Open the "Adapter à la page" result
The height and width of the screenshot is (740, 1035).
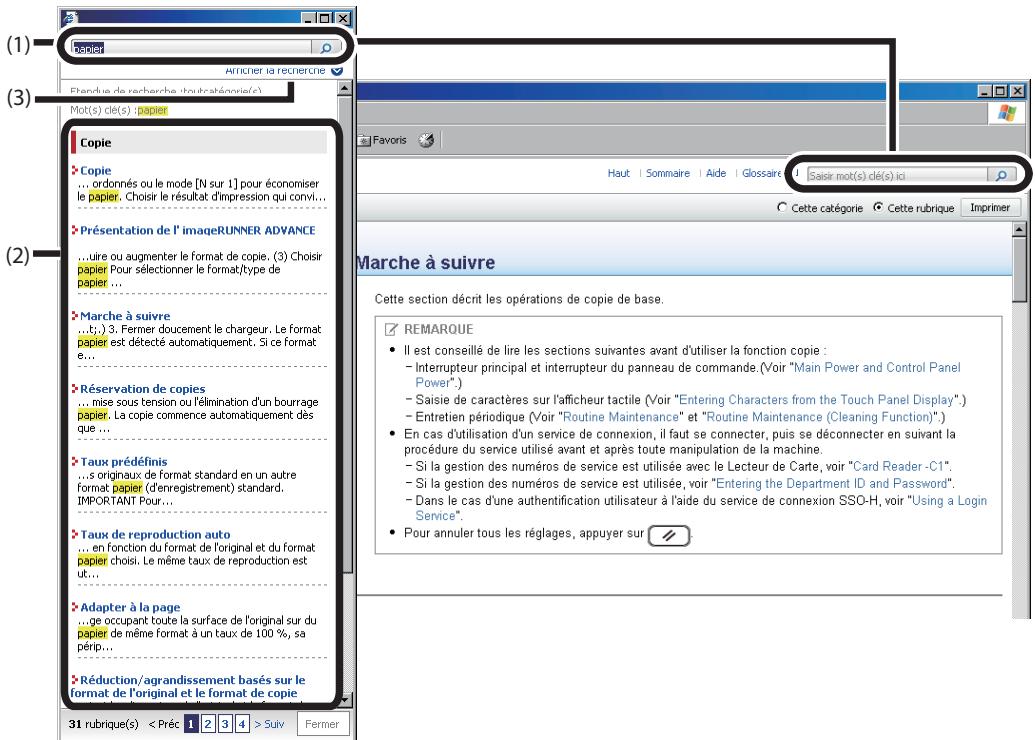(130, 607)
